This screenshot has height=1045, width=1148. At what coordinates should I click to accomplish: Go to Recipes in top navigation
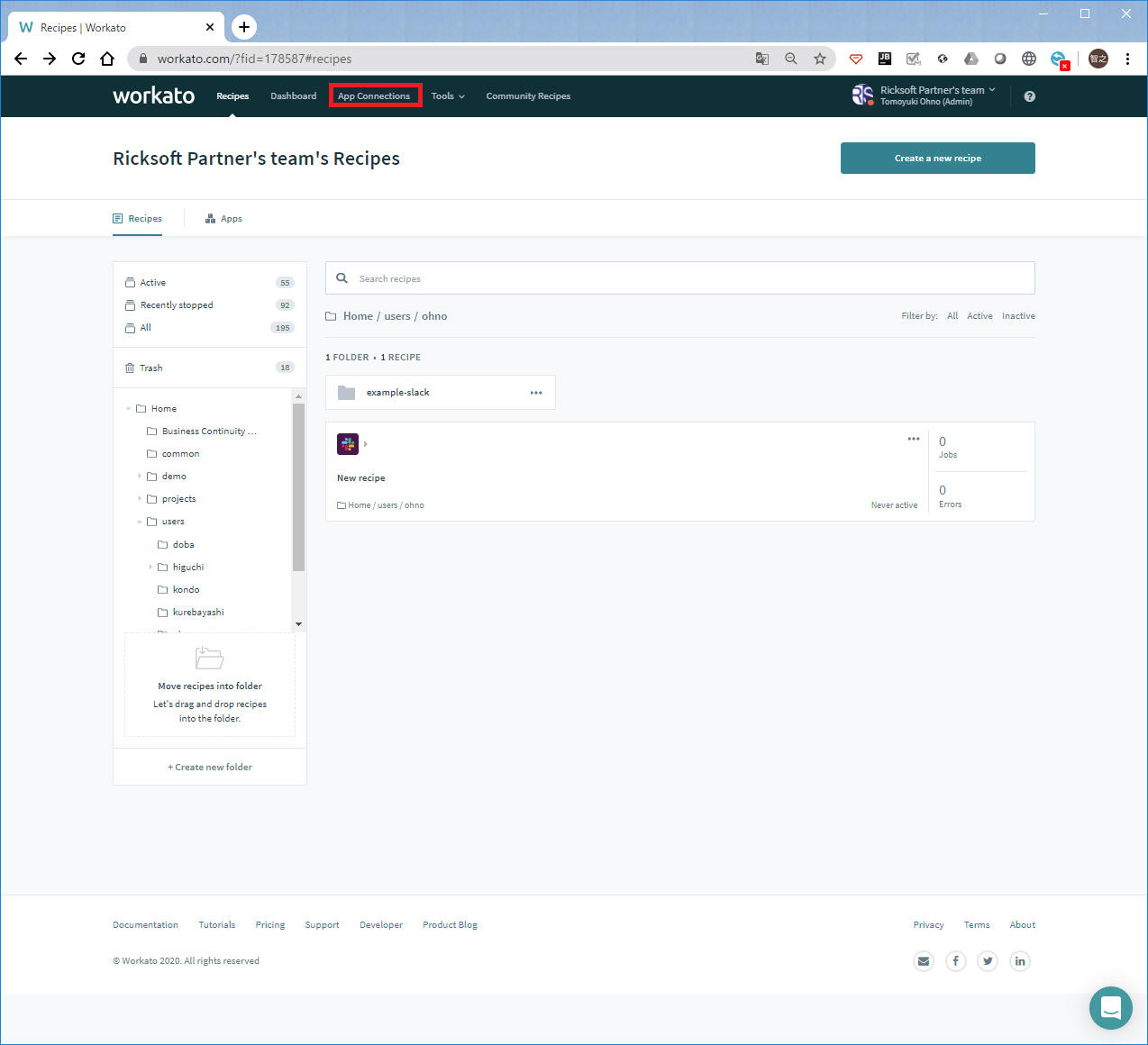pos(232,96)
